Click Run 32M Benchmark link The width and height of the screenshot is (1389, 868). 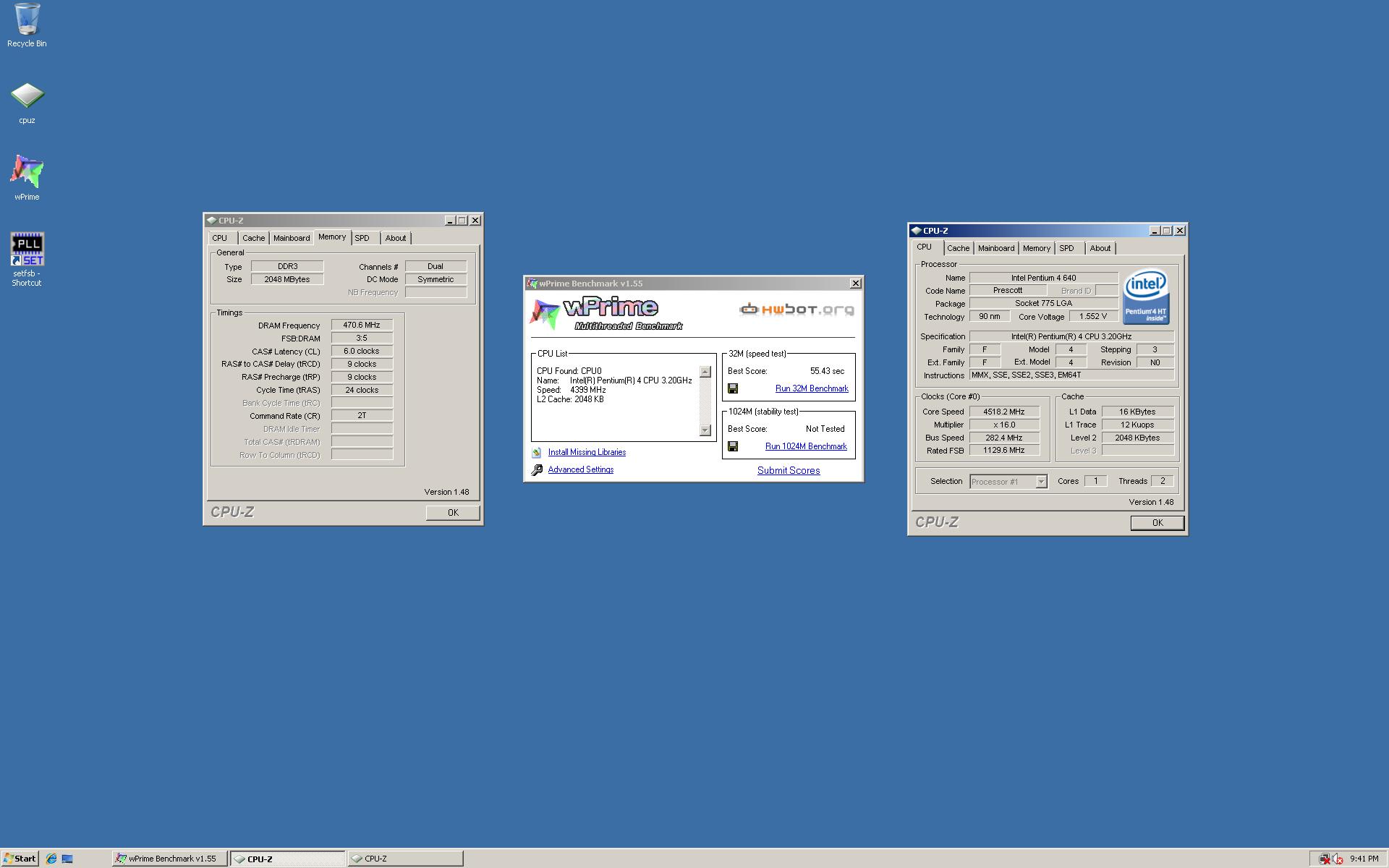(x=812, y=388)
